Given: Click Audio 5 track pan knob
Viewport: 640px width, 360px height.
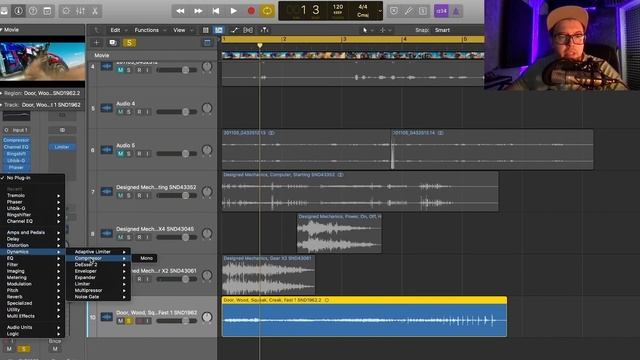Looking at the screenshot, I should (207, 150).
